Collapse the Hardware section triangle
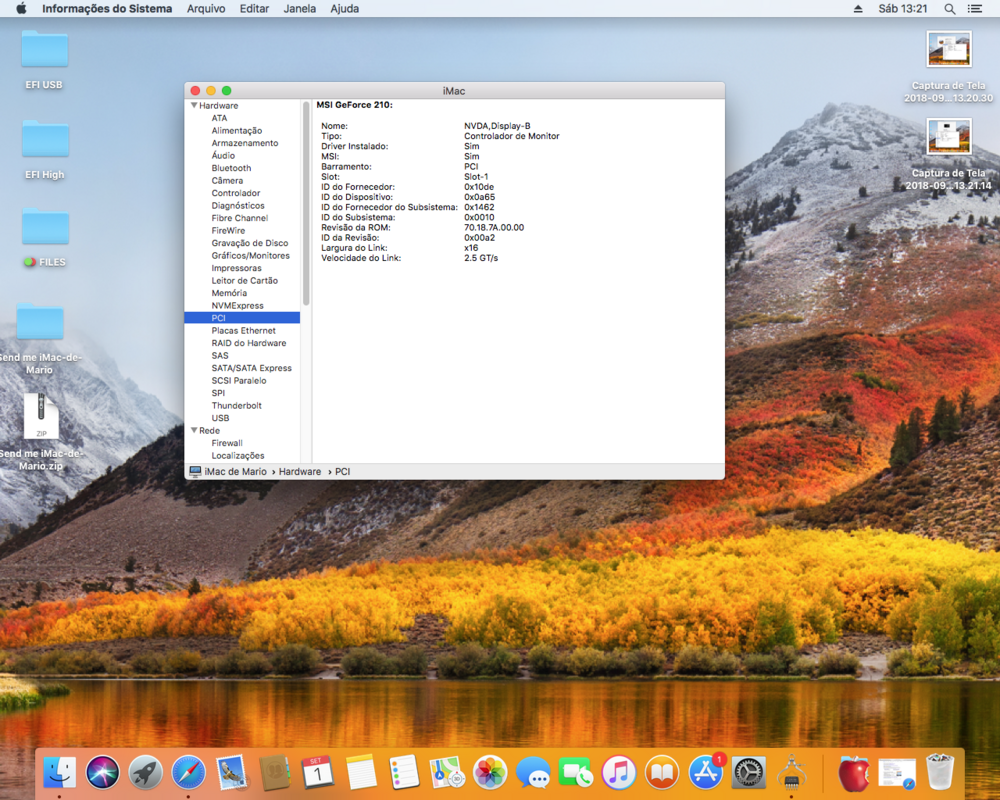The height and width of the screenshot is (800, 1000). 194,106
